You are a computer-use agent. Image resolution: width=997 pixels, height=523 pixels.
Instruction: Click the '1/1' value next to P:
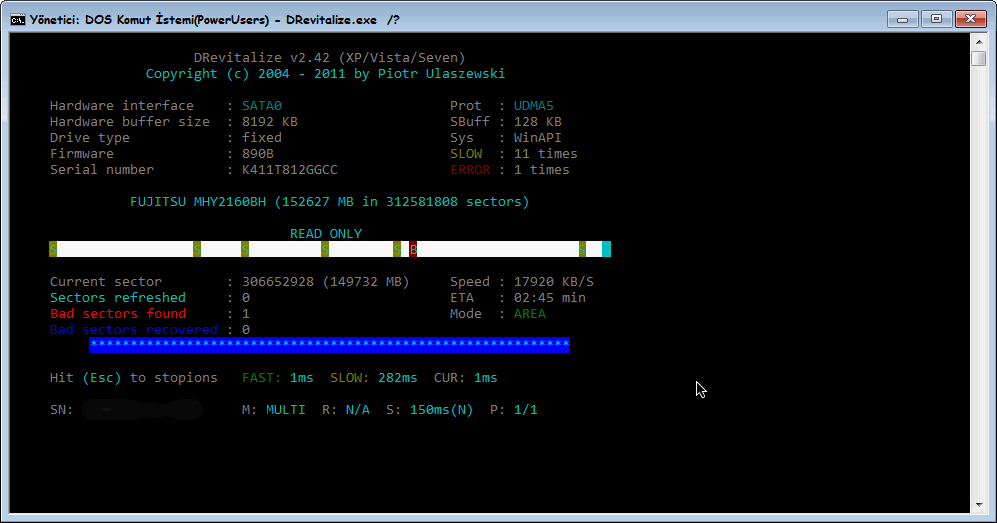pos(525,410)
